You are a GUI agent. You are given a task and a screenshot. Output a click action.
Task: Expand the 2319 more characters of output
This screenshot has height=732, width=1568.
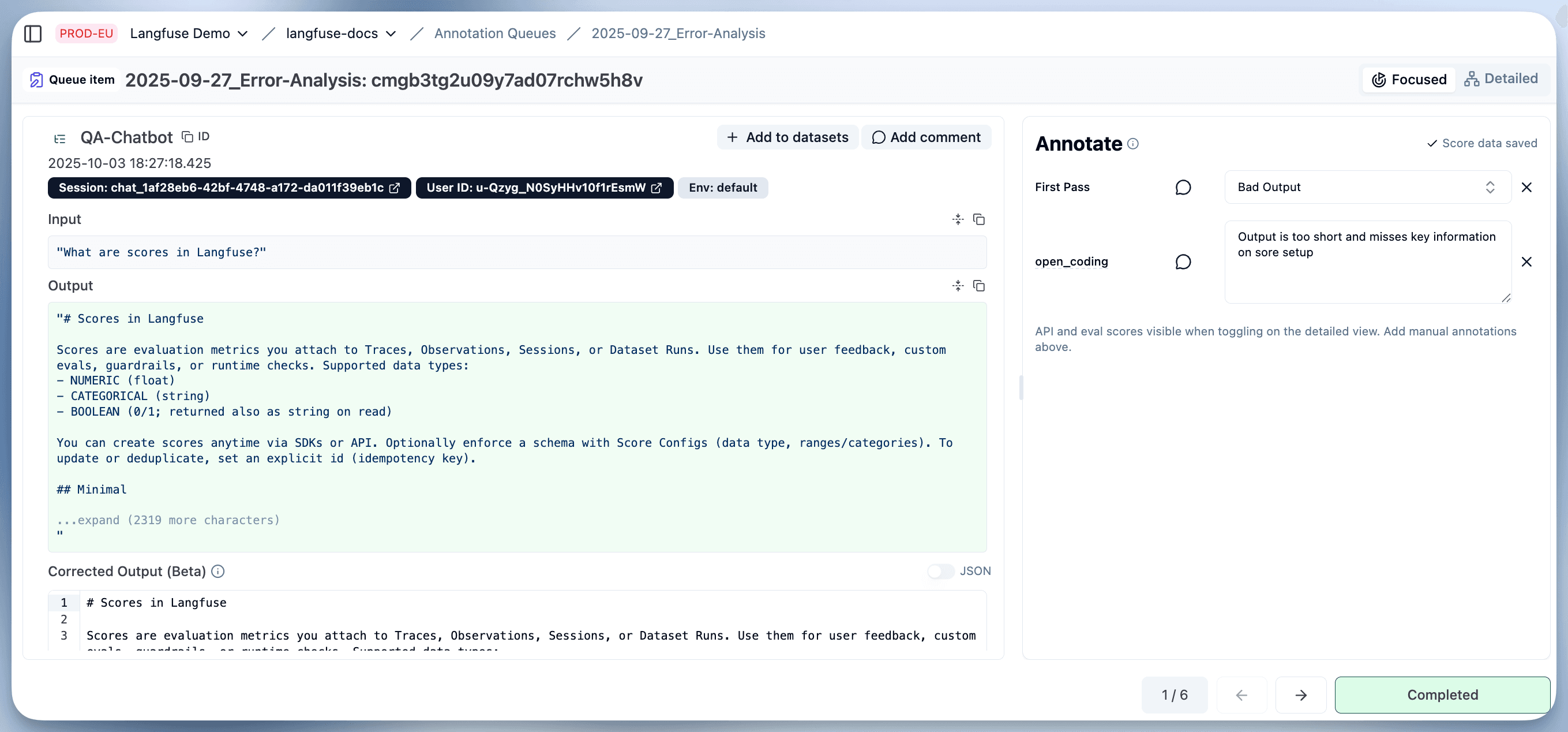[x=168, y=520]
